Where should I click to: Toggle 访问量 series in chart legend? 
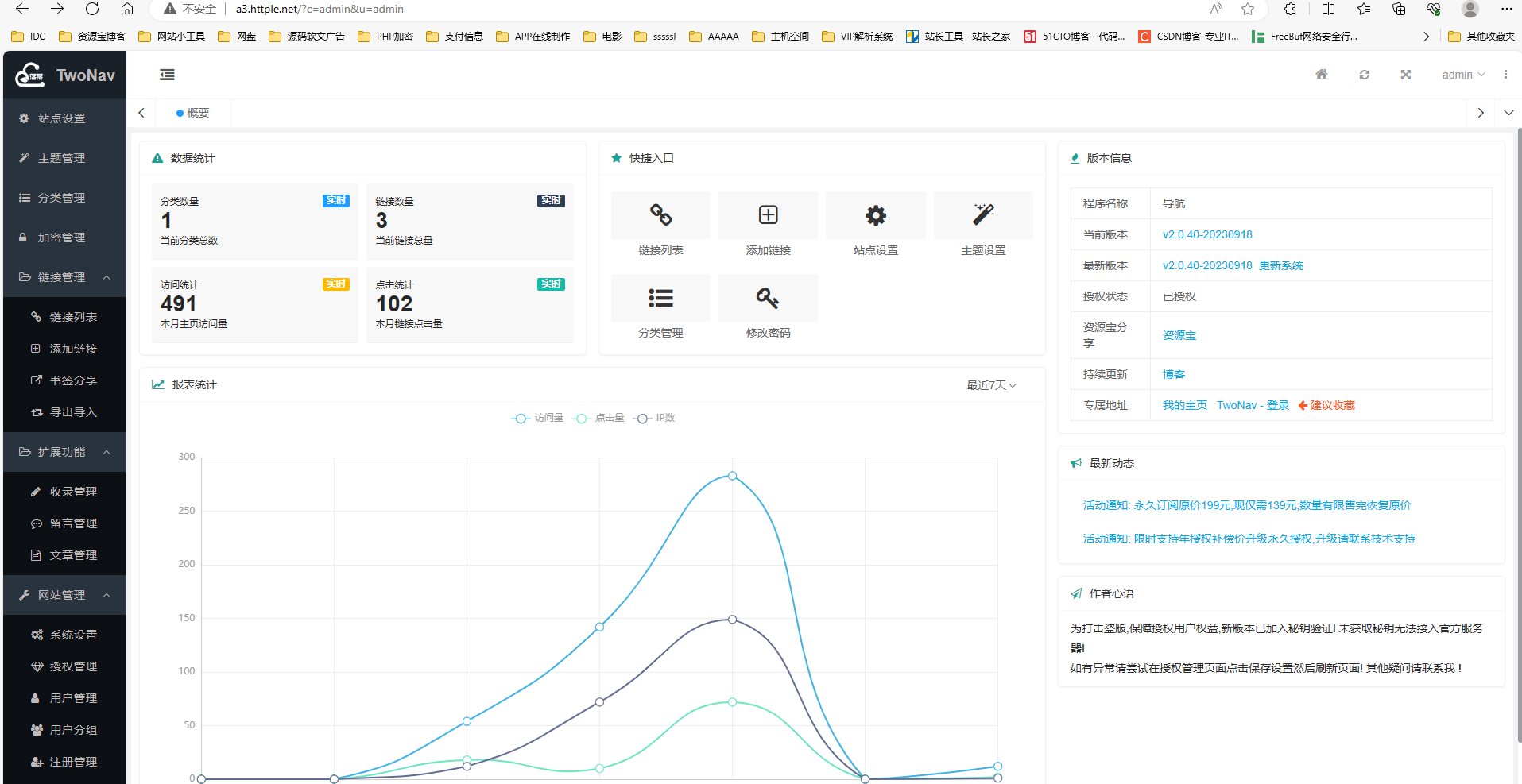click(x=537, y=418)
